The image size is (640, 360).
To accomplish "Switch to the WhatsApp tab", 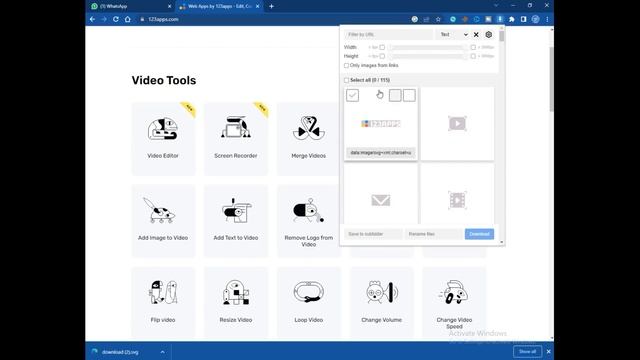I will tap(131, 6).
